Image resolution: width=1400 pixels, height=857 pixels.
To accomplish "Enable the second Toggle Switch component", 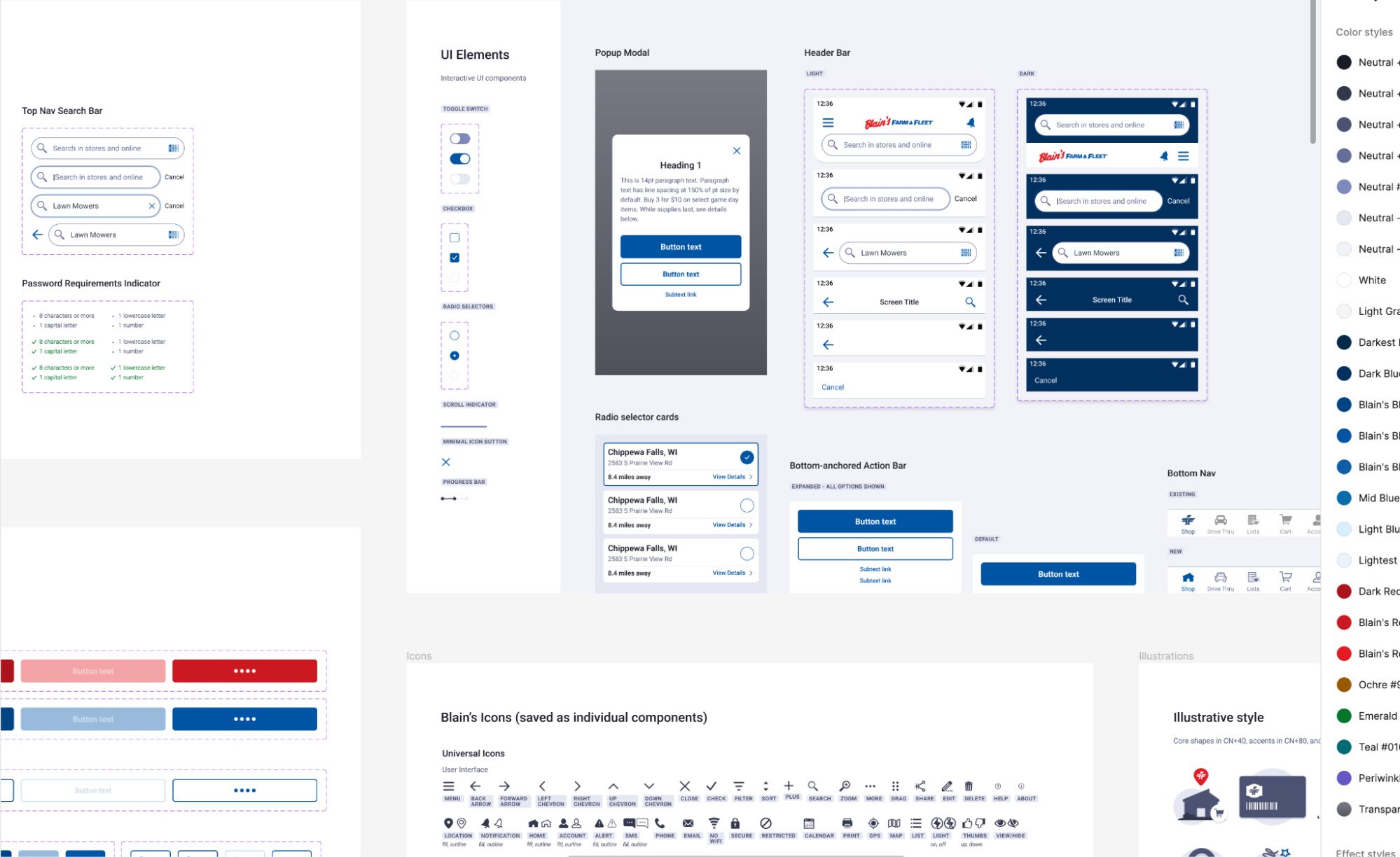I will pos(461,157).
